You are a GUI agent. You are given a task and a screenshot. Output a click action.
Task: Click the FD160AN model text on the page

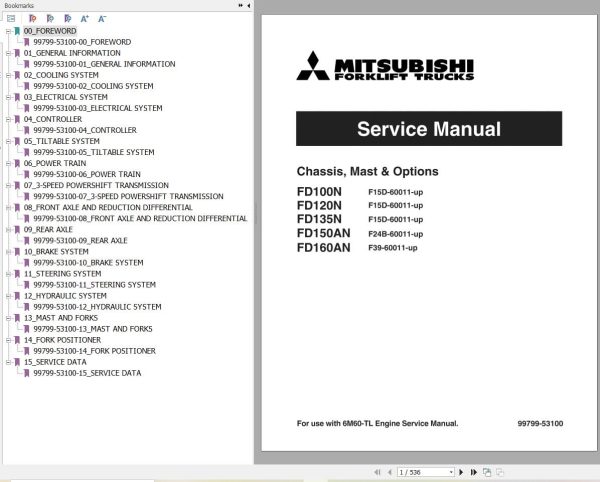coord(324,248)
